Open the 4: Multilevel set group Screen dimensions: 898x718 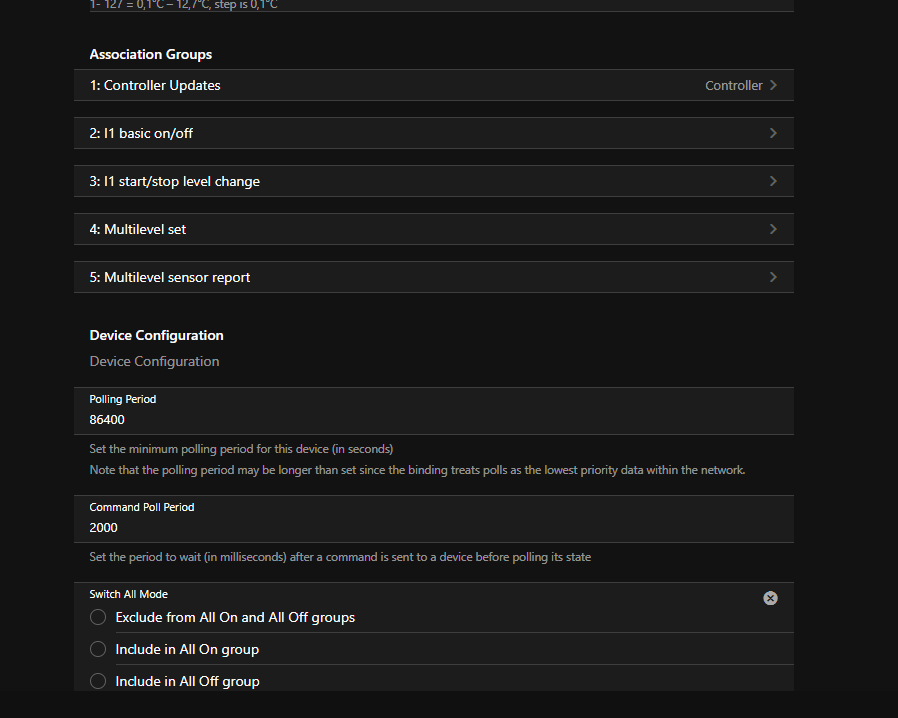click(x=138, y=229)
